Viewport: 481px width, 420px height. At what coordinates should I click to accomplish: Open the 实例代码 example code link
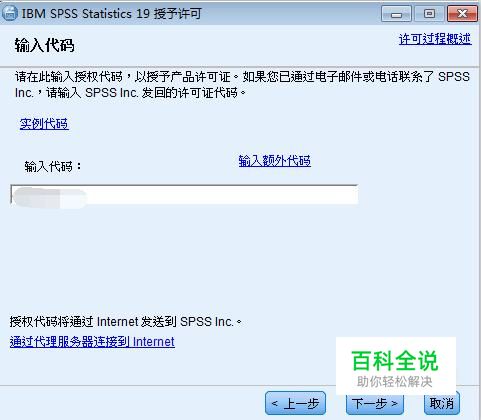(x=44, y=124)
